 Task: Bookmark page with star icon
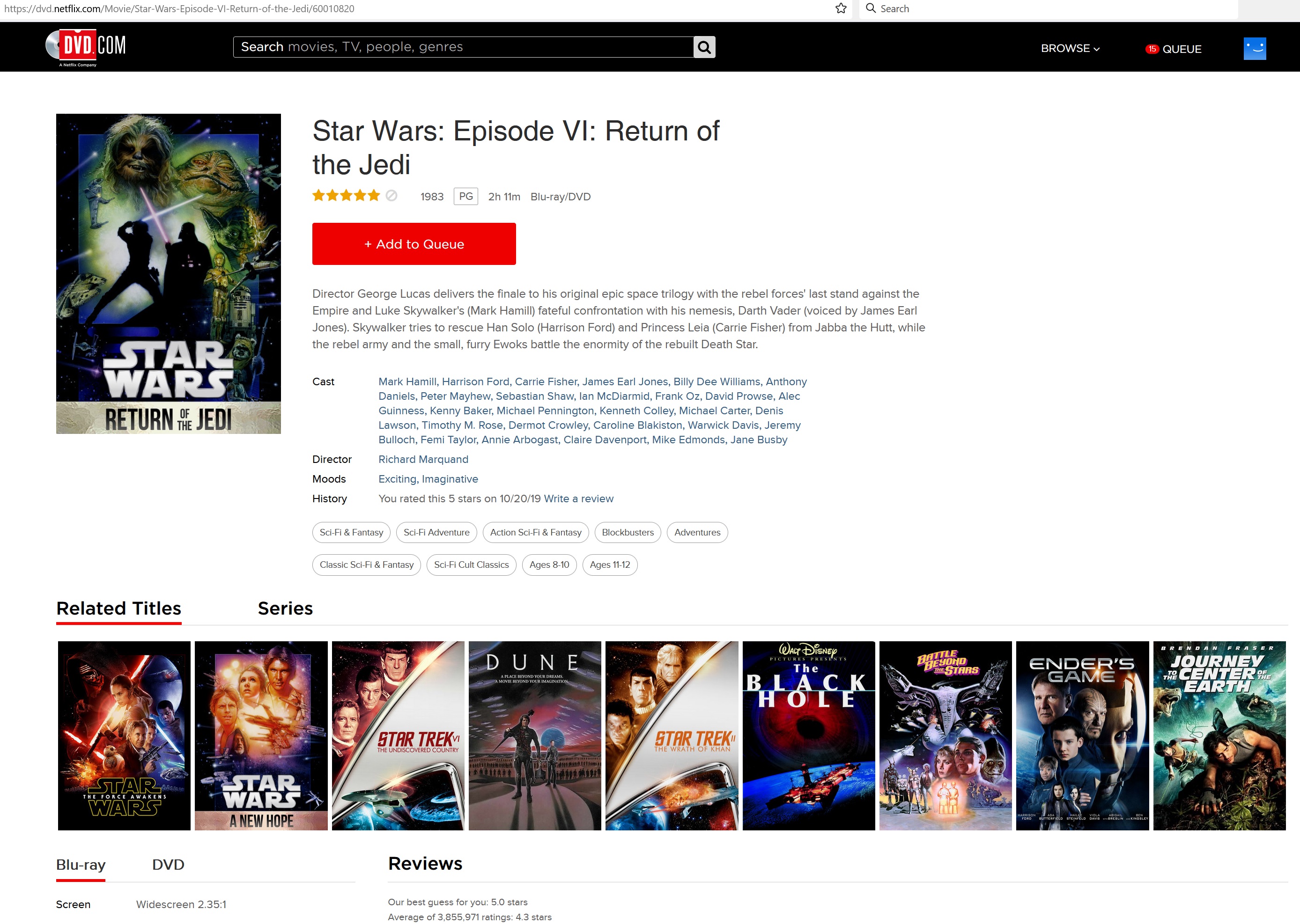841,8
